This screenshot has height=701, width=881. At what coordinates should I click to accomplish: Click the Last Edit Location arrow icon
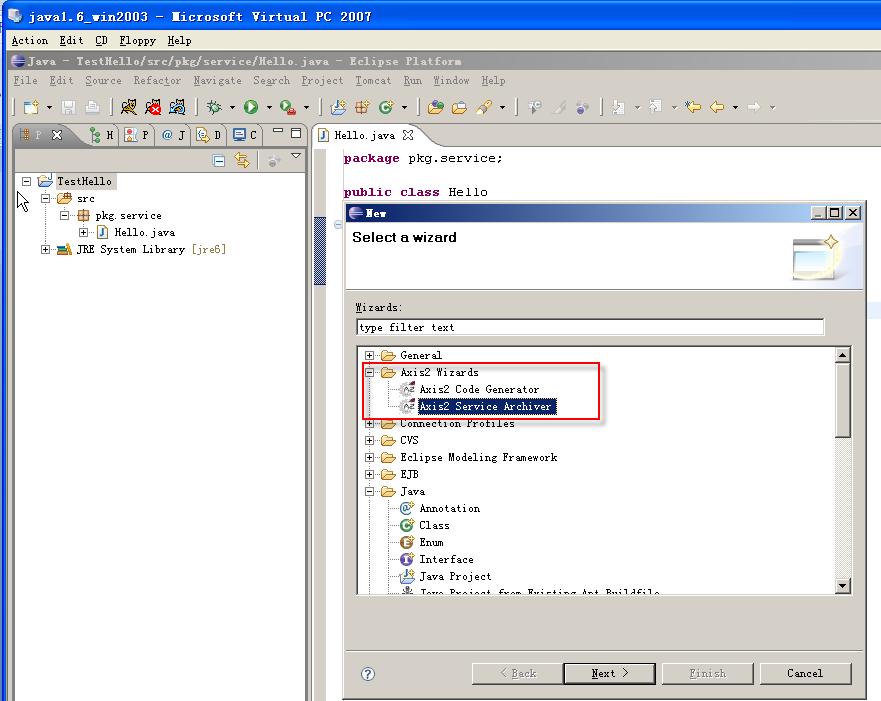coord(693,107)
